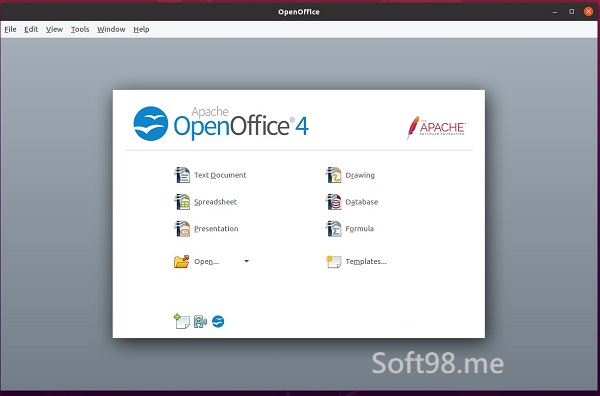Screen dimensions: 600x396
Task: Click the Formula sigma icon
Action: tap(334, 229)
